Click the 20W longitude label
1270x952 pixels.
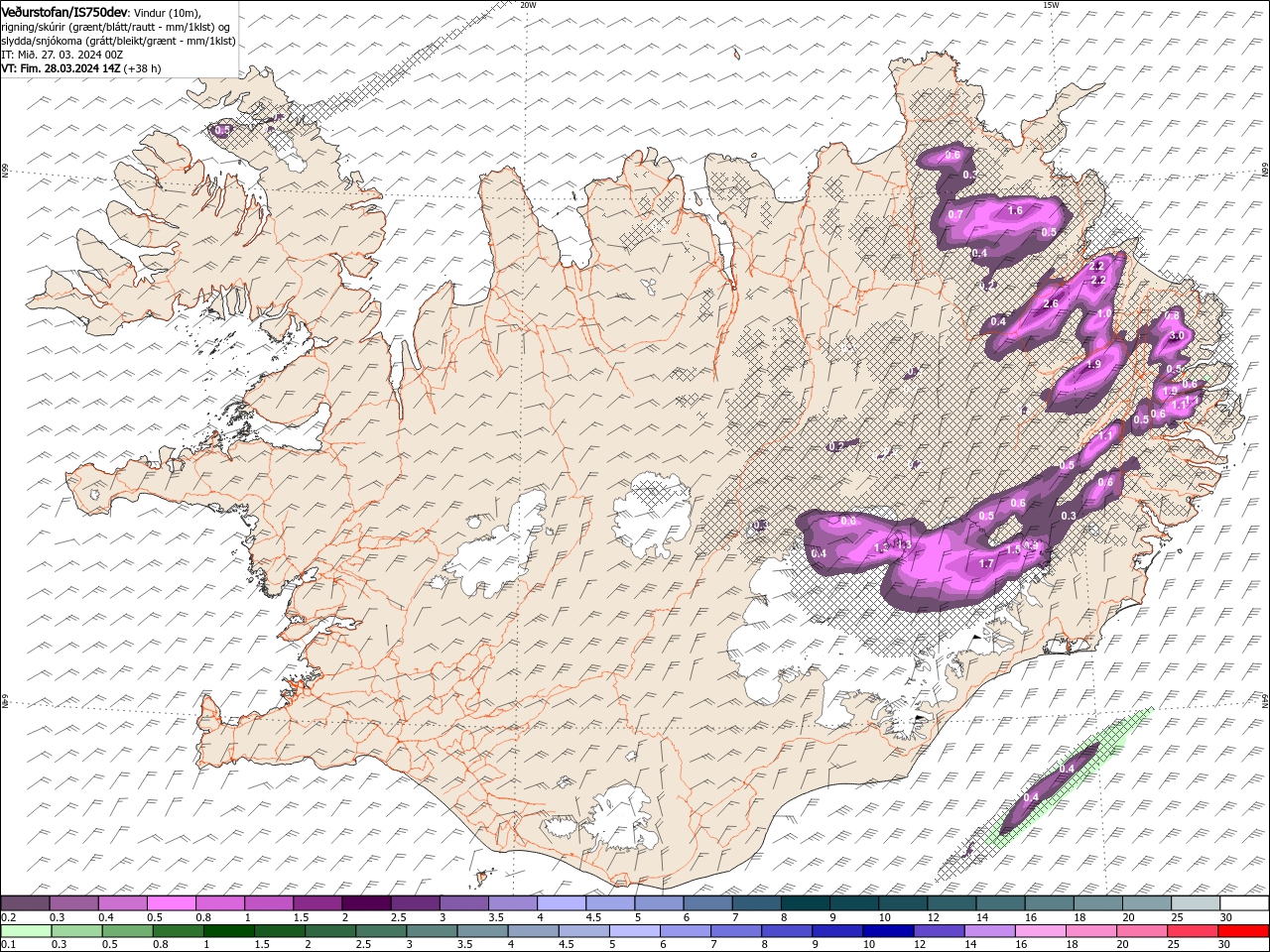coord(528,5)
